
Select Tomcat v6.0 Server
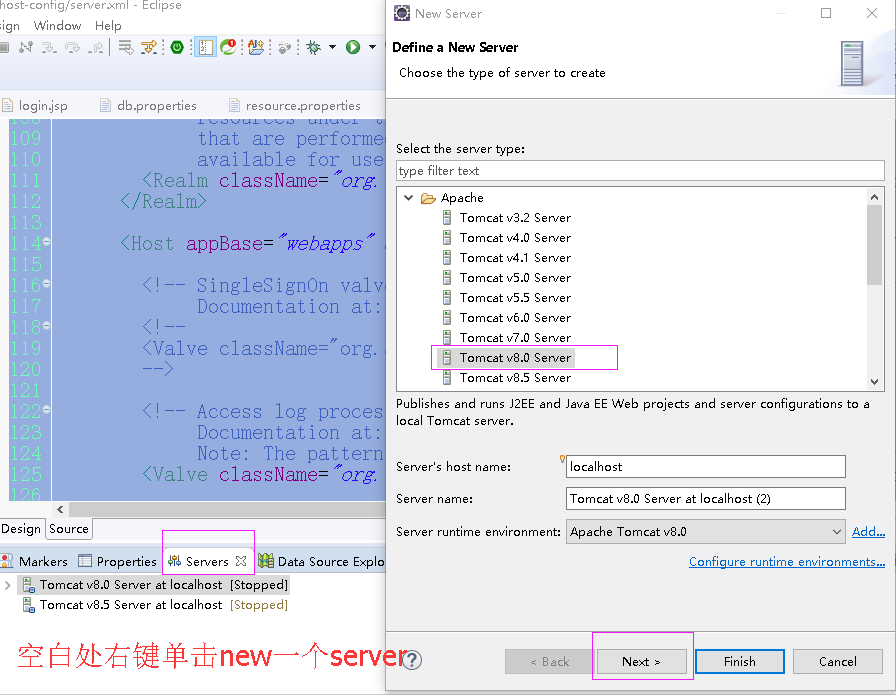click(x=515, y=318)
